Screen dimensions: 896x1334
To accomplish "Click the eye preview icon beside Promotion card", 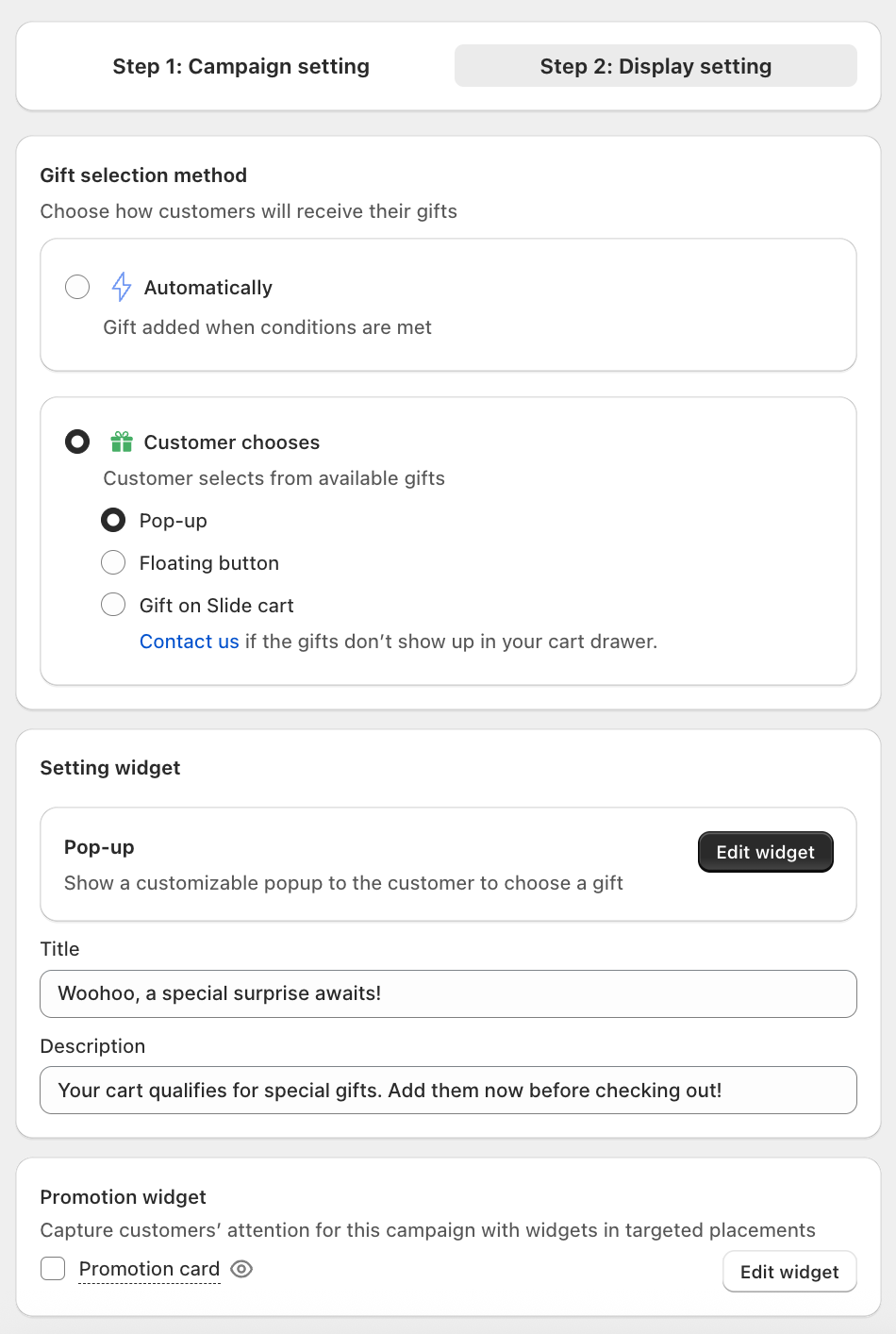I will (241, 1269).
